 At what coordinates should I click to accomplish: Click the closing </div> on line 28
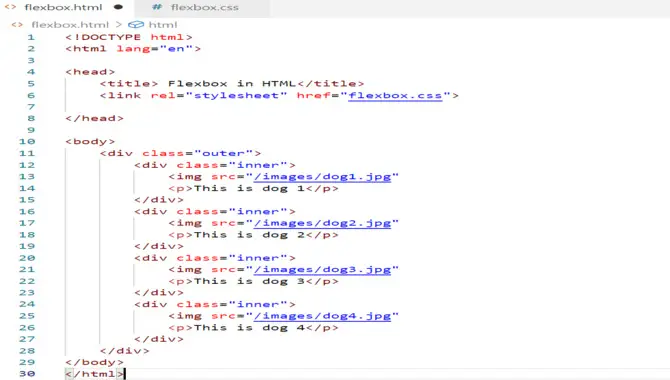point(124,351)
